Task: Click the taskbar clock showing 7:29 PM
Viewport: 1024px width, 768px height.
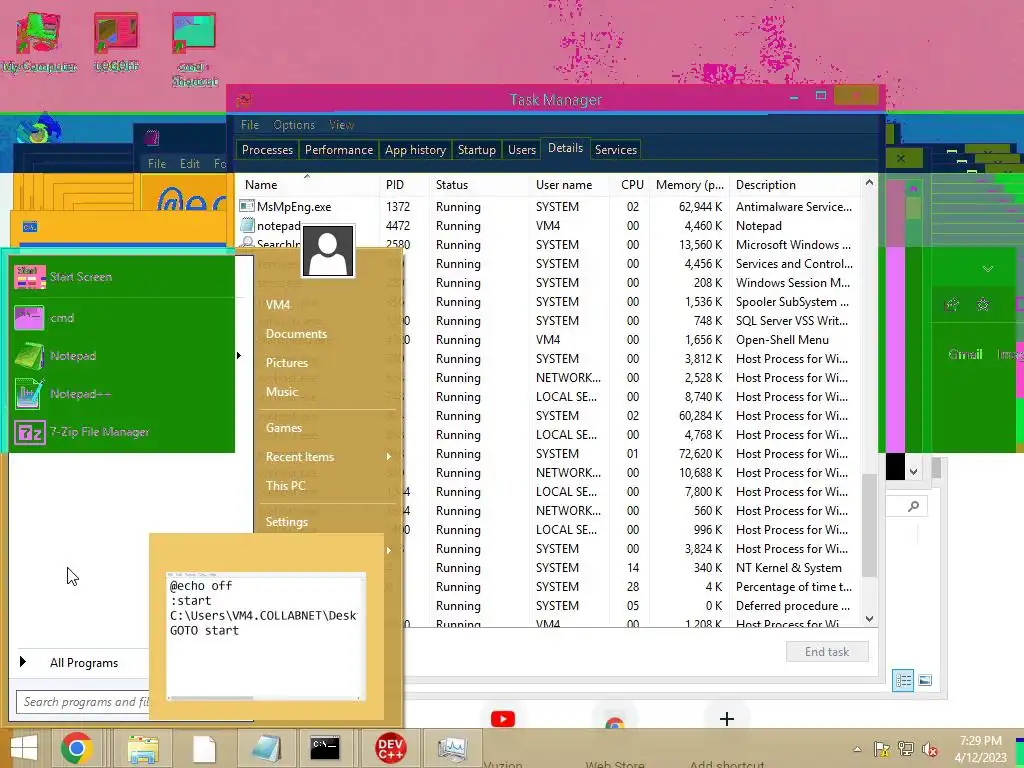Action: pos(980,749)
